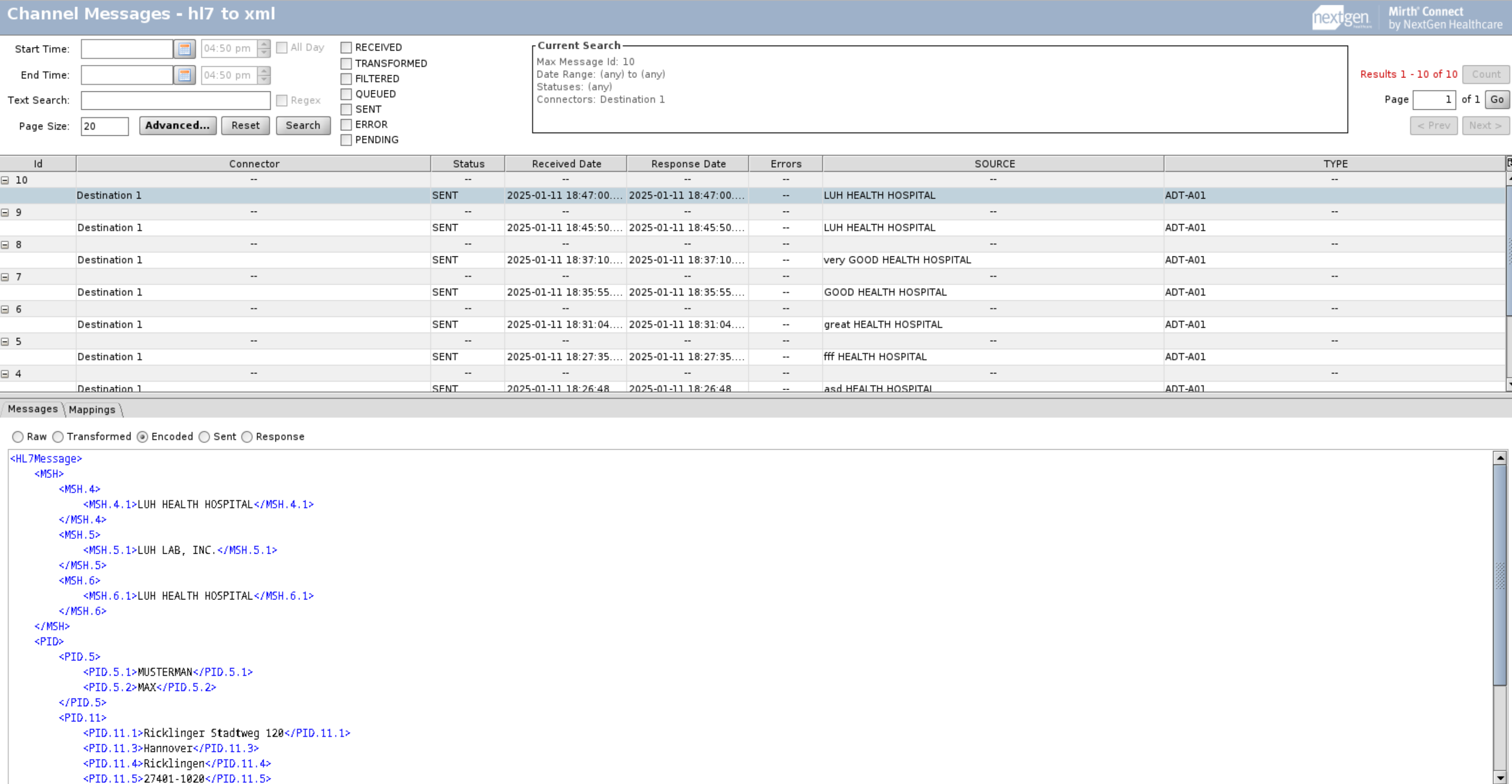Viewport: 1512px width, 784px height.
Task: Collapse message 5 tree node
Action: (5, 342)
